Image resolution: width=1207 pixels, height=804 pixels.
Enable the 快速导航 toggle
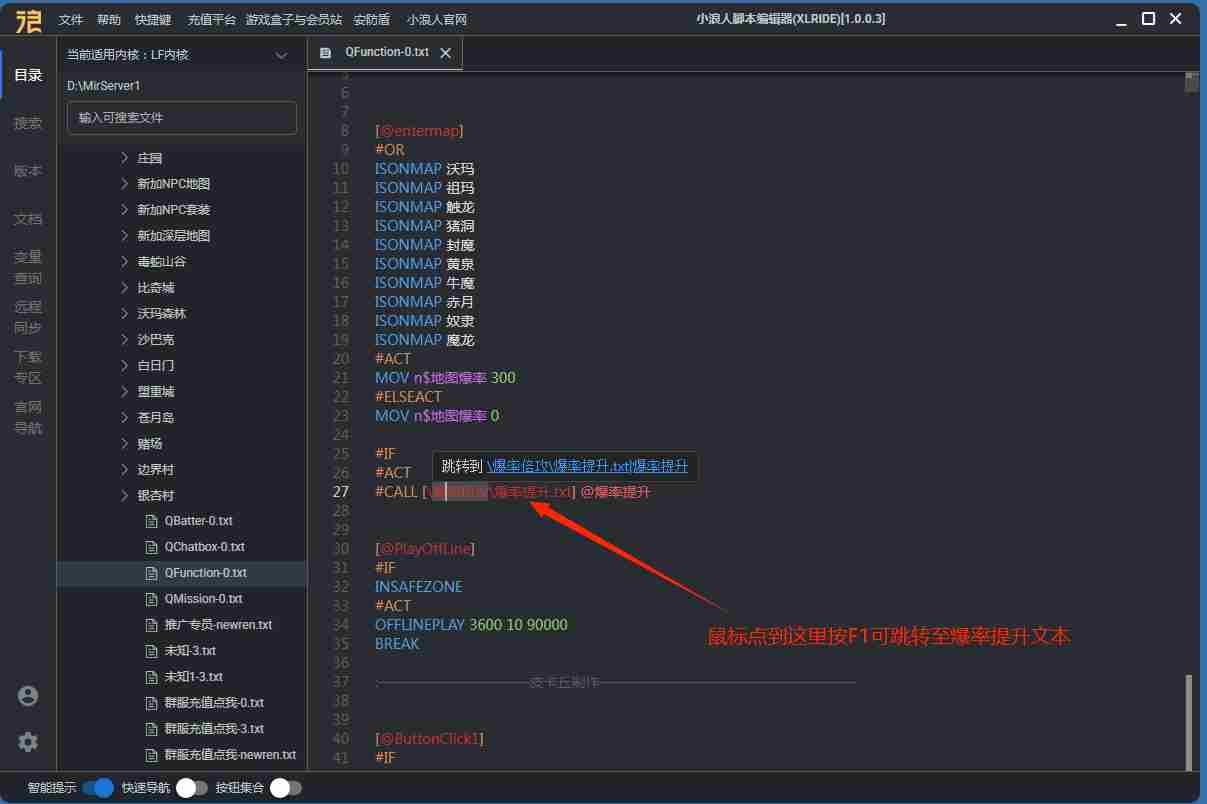click(192, 788)
